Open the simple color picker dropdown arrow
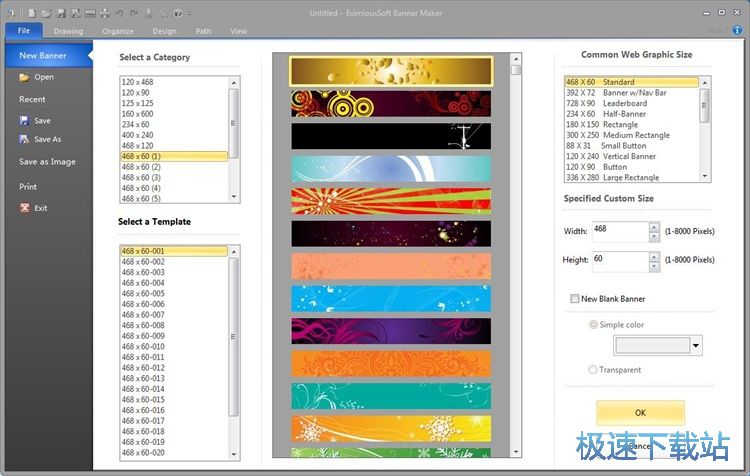Image resolution: width=750 pixels, height=476 pixels. pos(696,345)
